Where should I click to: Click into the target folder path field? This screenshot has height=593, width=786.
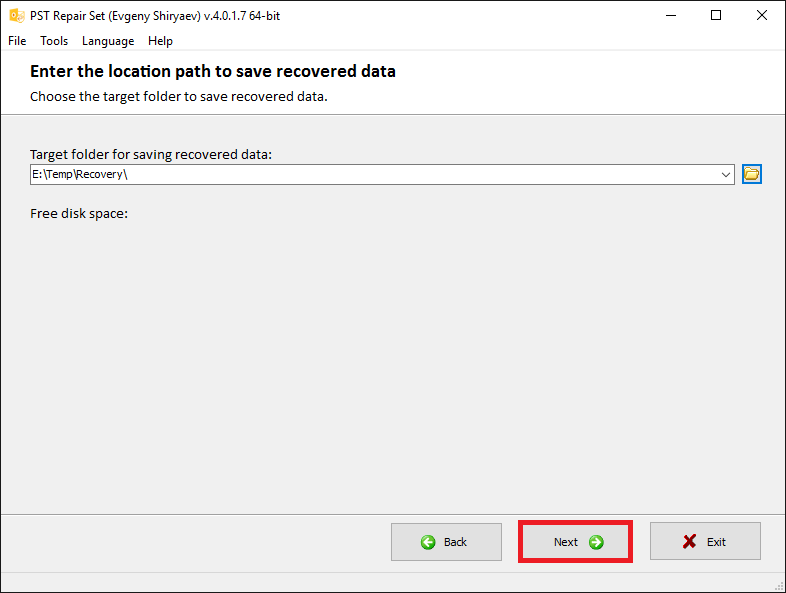click(x=373, y=174)
